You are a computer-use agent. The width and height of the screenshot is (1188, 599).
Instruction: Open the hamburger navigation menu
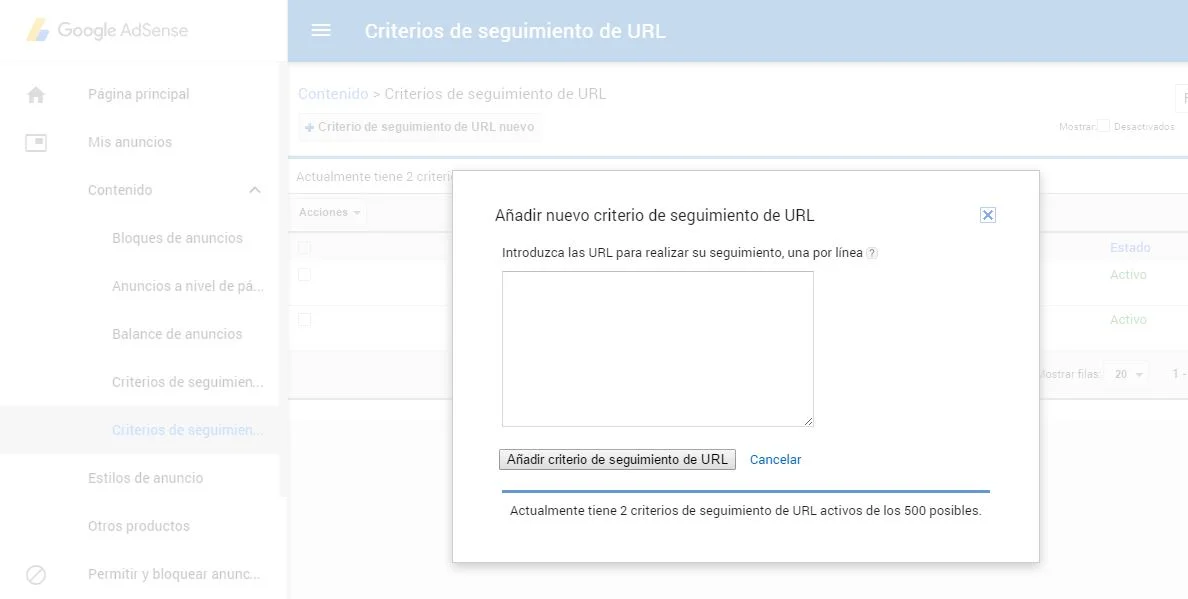[321, 30]
